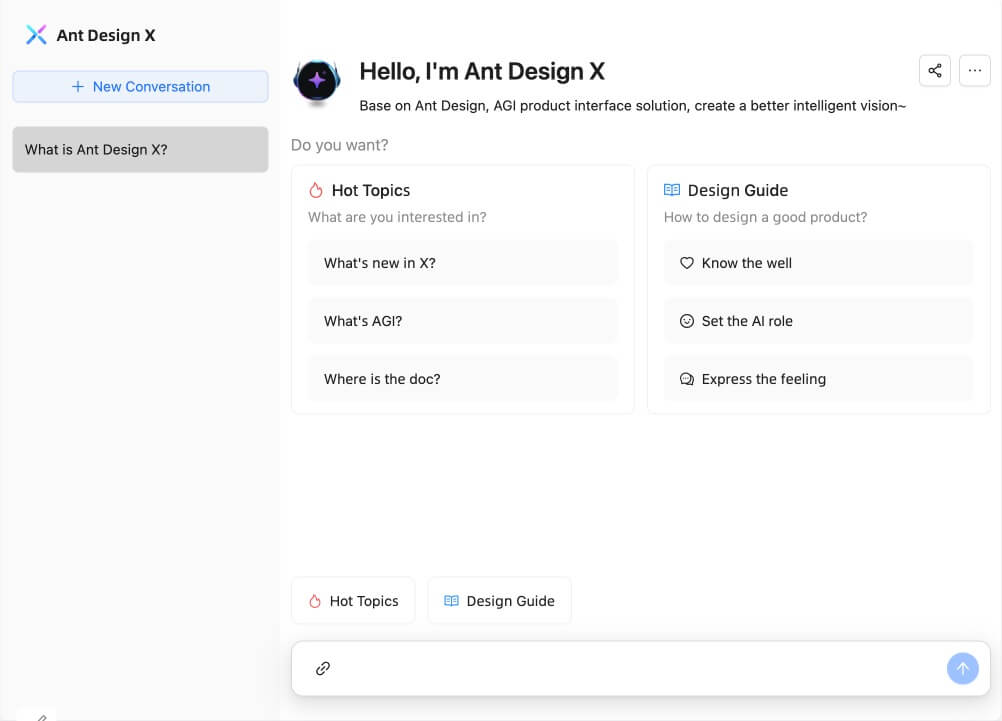Pick the Set the AI role option

(x=817, y=321)
